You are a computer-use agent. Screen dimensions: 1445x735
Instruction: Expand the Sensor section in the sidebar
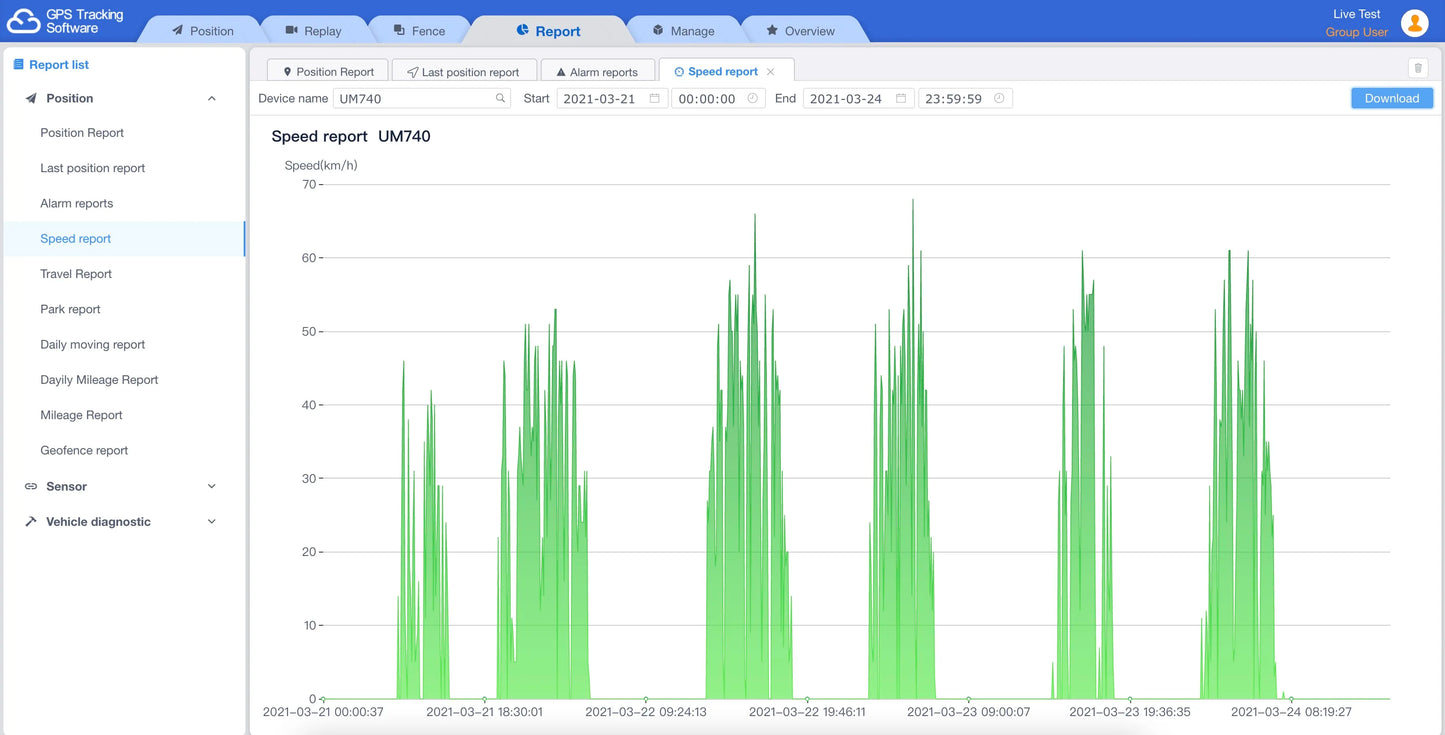click(x=211, y=486)
